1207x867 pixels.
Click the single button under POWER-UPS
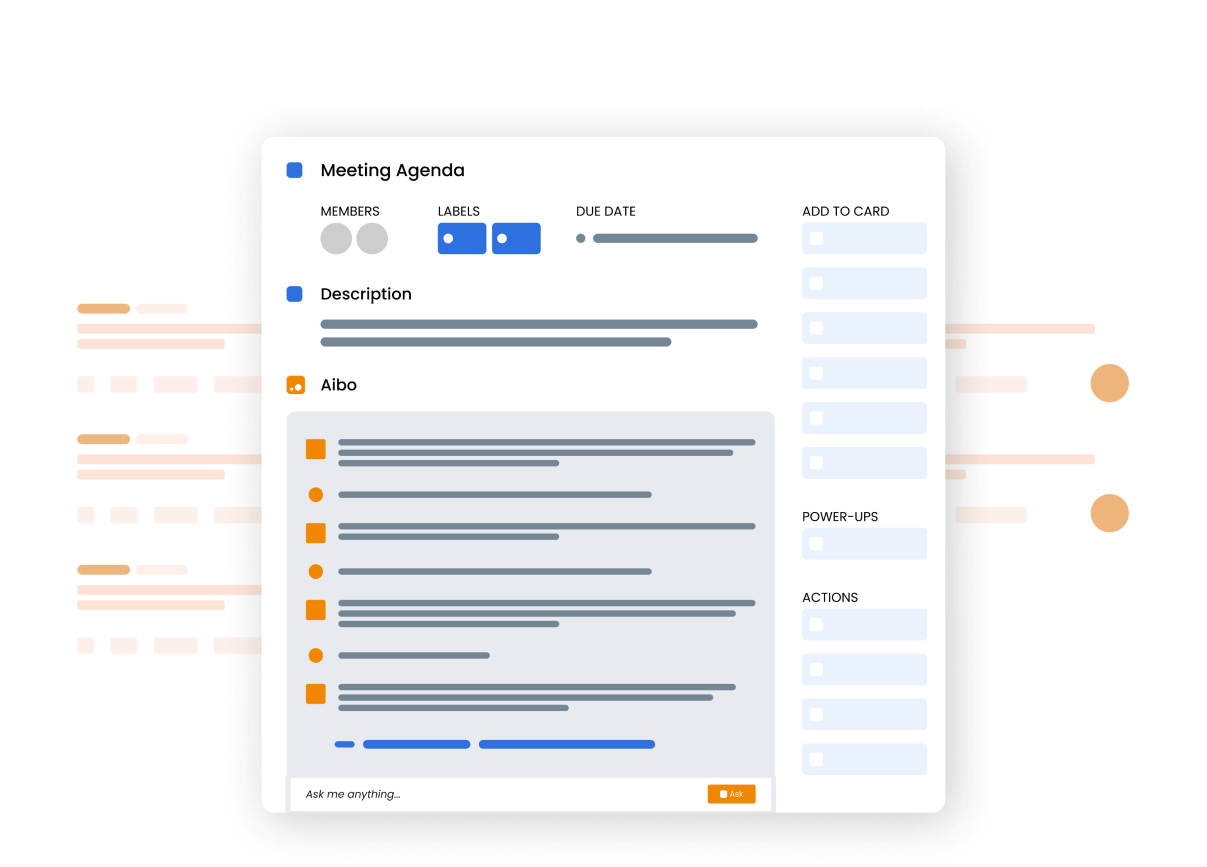pyautogui.click(x=864, y=544)
